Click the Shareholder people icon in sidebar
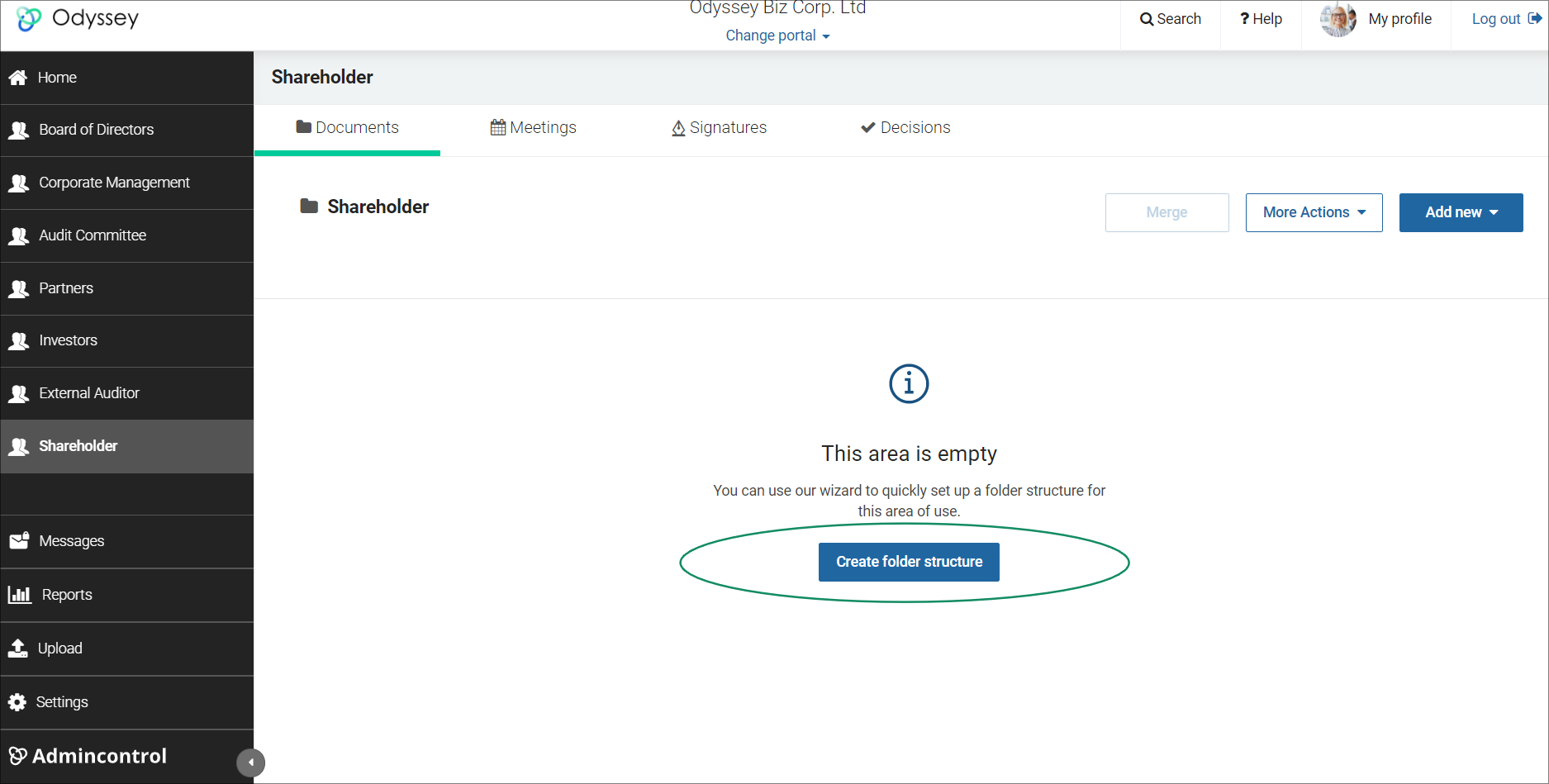 (18, 446)
